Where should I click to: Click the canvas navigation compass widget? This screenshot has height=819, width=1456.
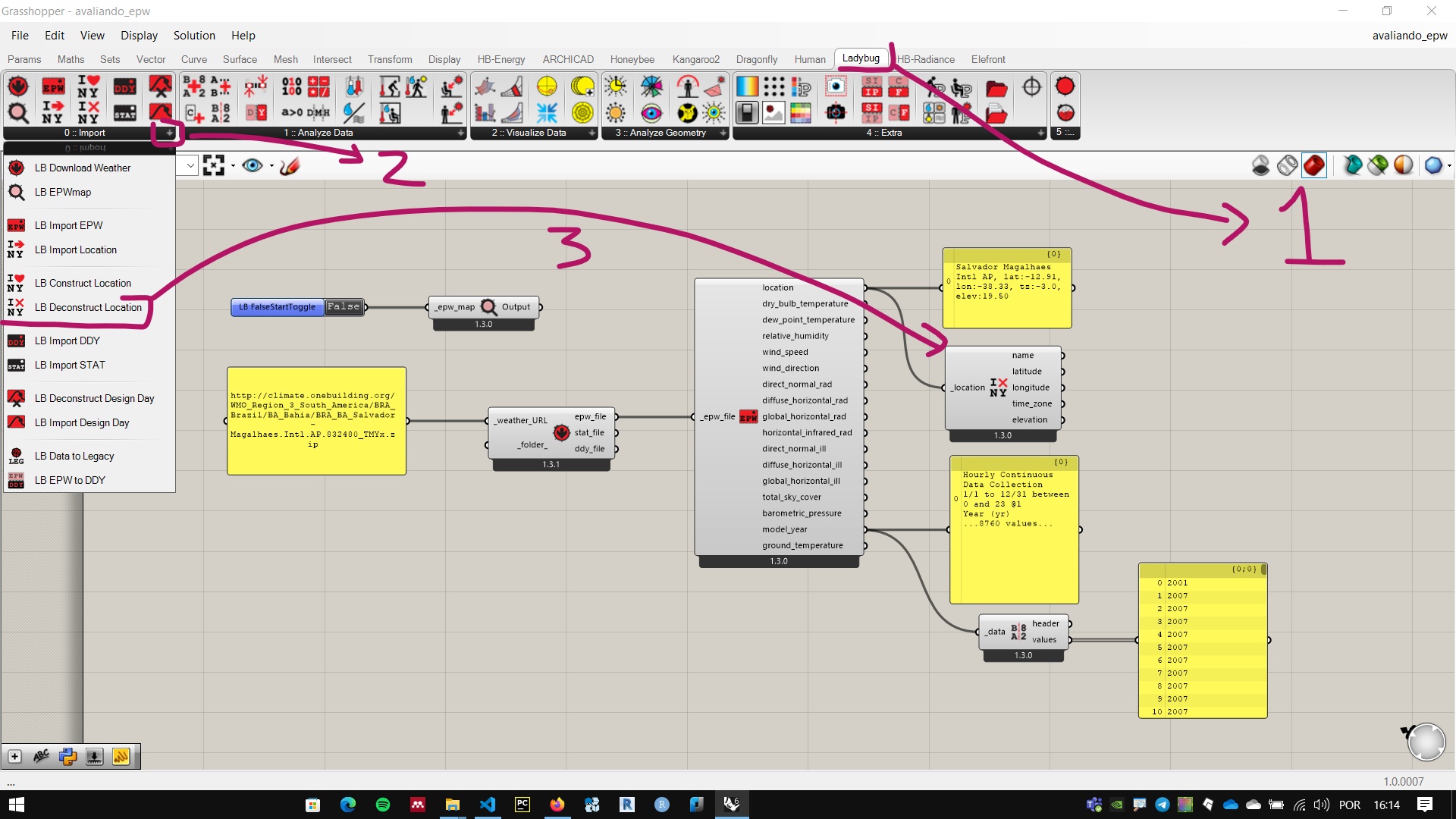[1426, 742]
